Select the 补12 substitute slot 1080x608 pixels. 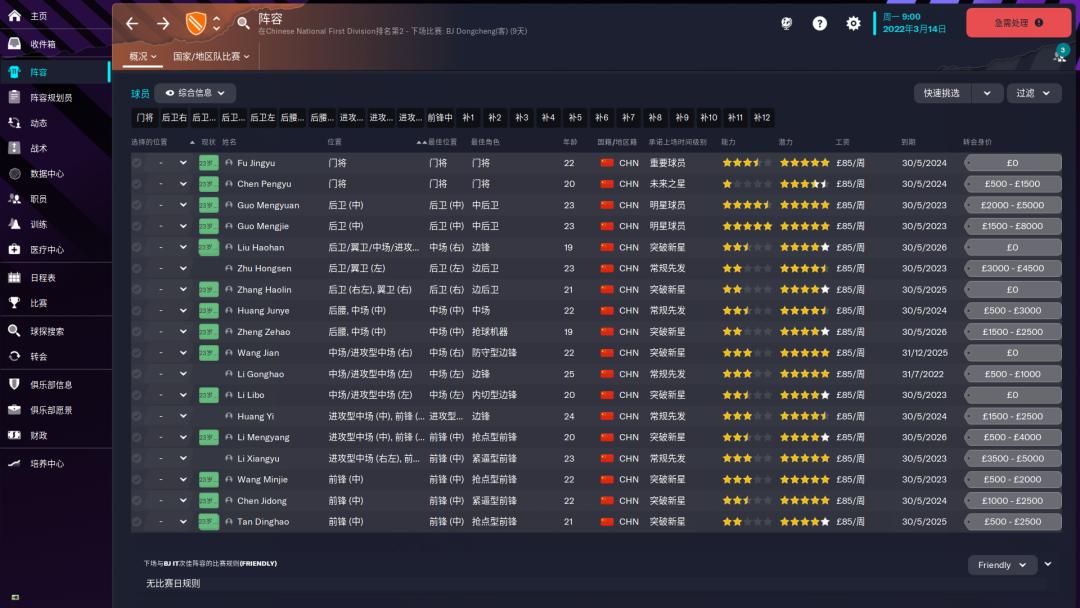[762, 118]
